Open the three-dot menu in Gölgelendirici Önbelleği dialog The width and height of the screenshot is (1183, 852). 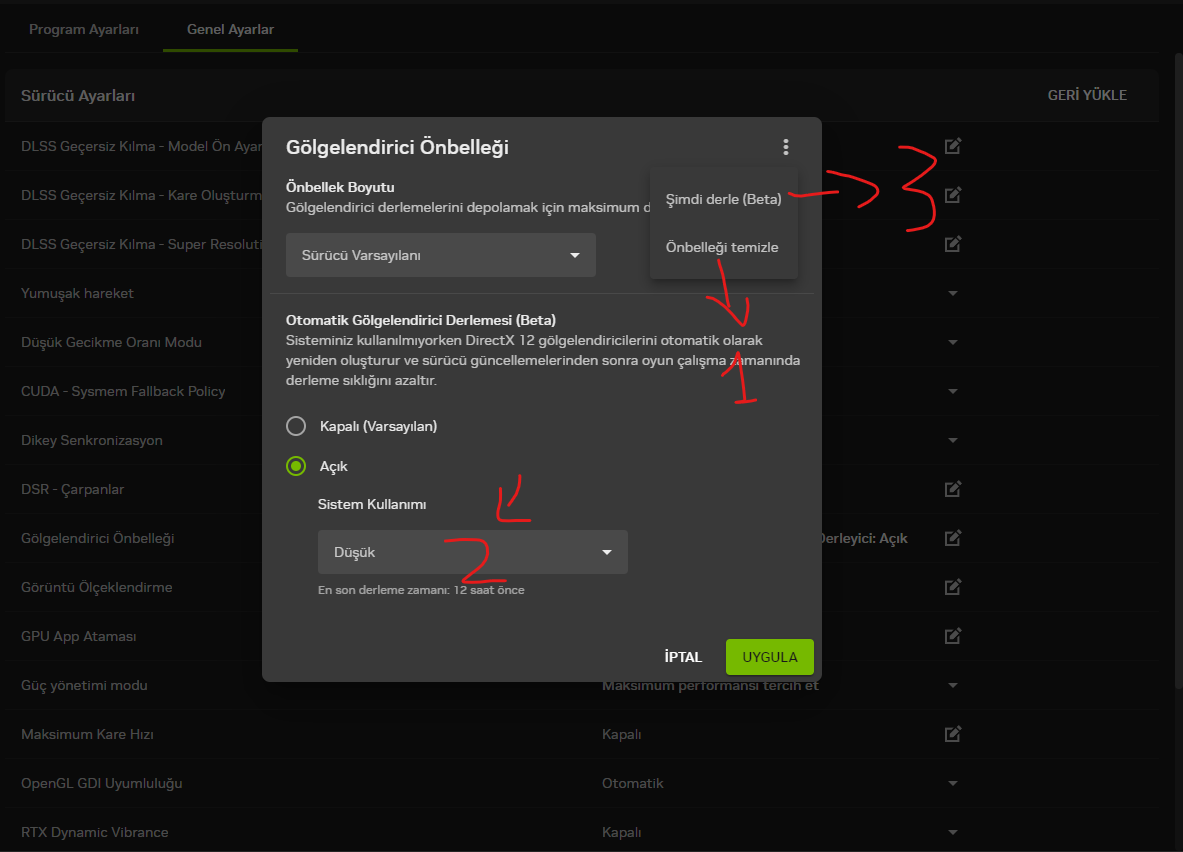tap(785, 147)
